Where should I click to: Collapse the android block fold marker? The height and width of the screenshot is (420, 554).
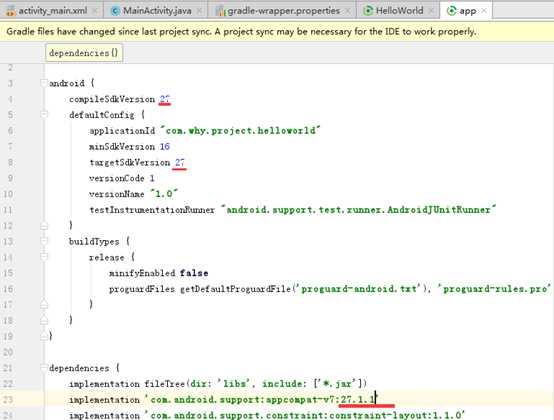pos(44,83)
